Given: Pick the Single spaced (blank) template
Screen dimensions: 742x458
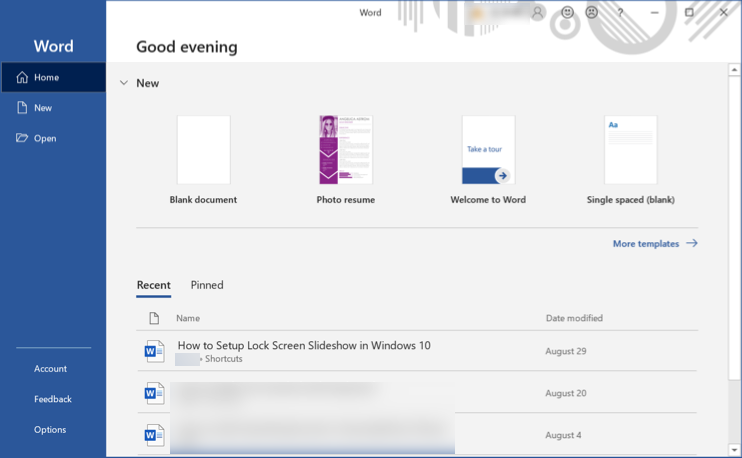Looking at the screenshot, I should 631,150.
